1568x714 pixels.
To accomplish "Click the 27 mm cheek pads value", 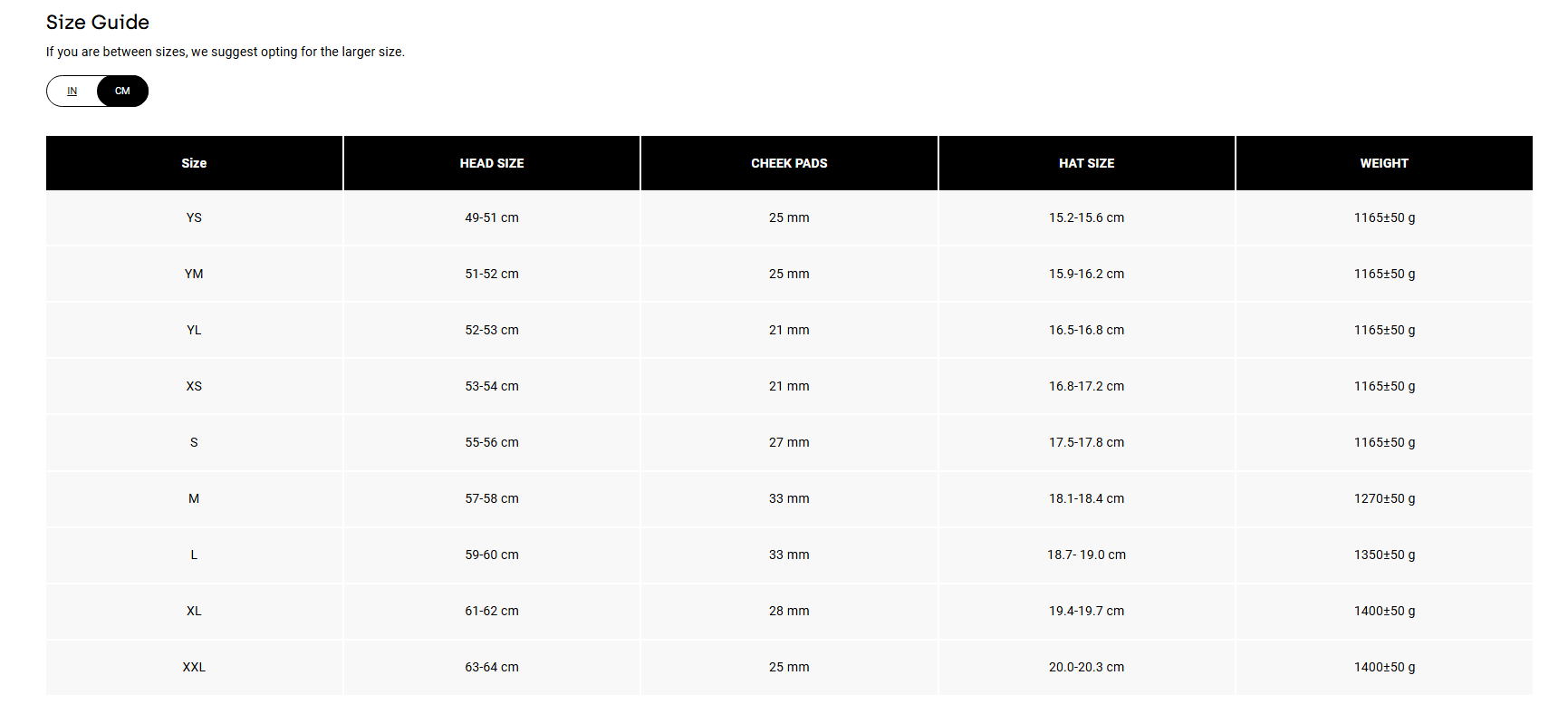I will tap(788, 443).
